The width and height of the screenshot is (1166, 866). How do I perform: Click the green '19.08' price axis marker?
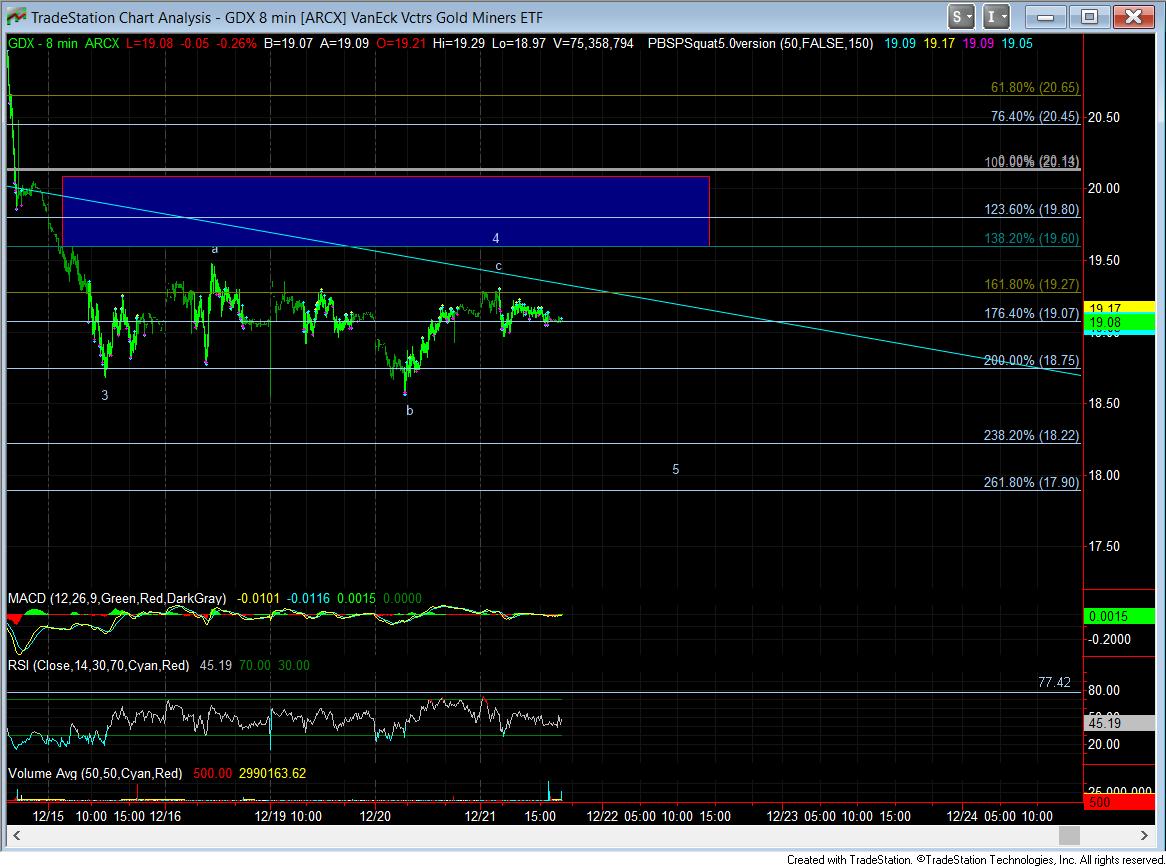click(1119, 322)
